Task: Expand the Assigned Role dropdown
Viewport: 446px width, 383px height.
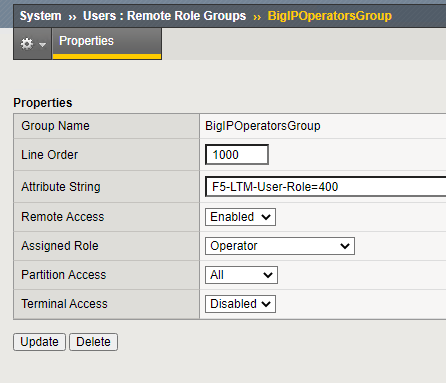Action: tap(280, 246)
